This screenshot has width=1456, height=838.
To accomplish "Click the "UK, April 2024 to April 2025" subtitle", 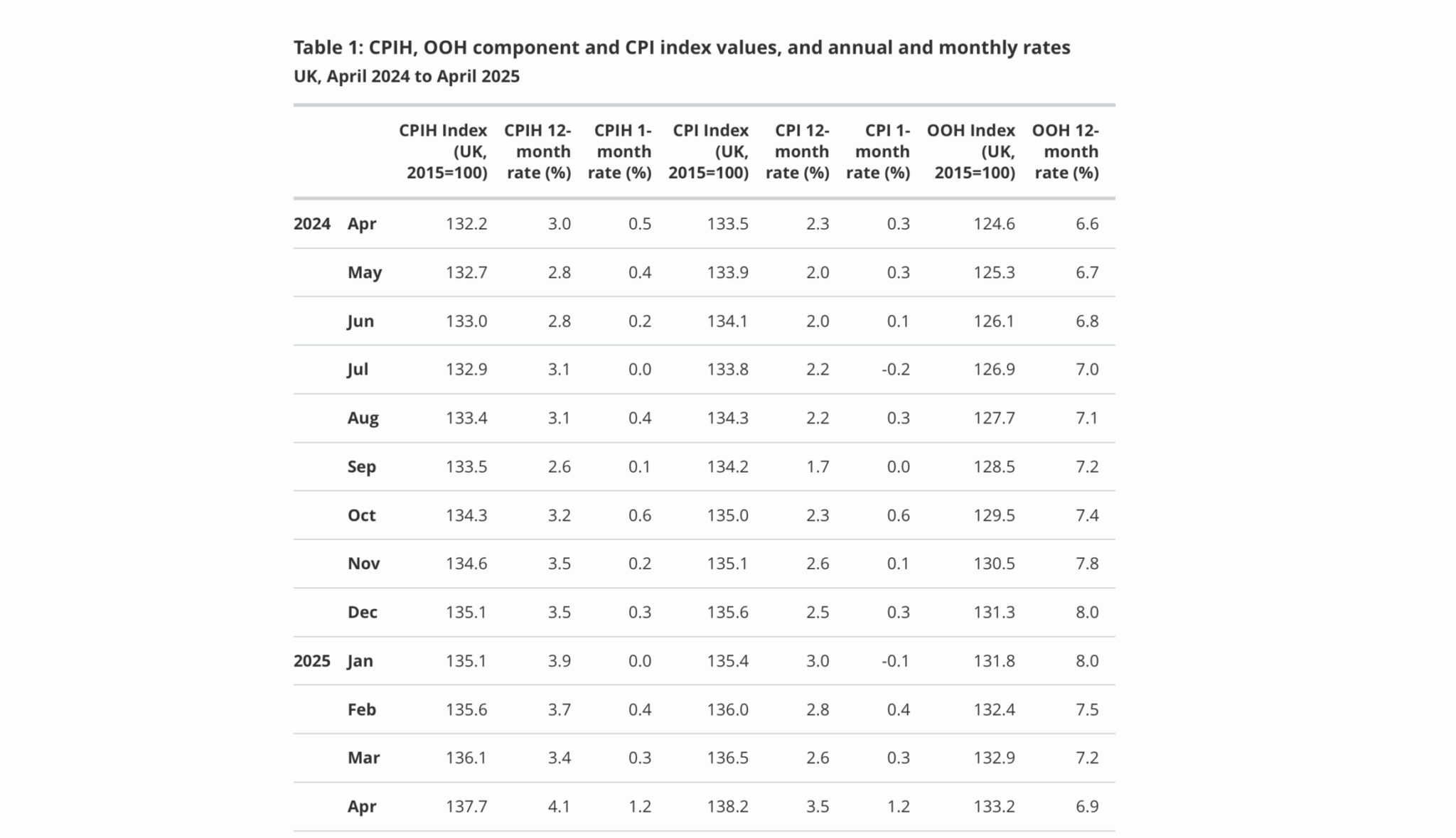I will [407, 77].
